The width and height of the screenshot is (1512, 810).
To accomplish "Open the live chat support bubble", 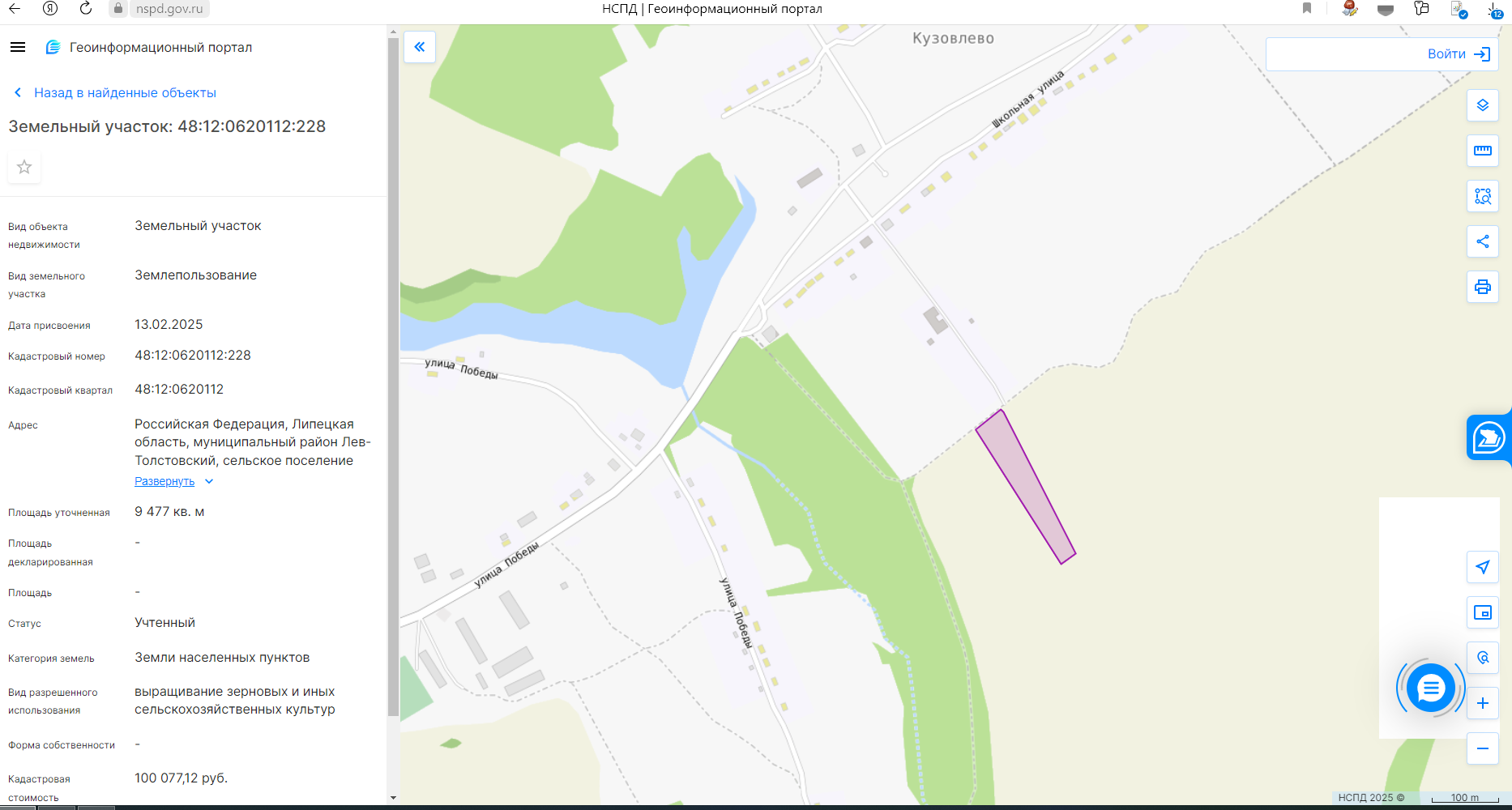I will 1430,688.
